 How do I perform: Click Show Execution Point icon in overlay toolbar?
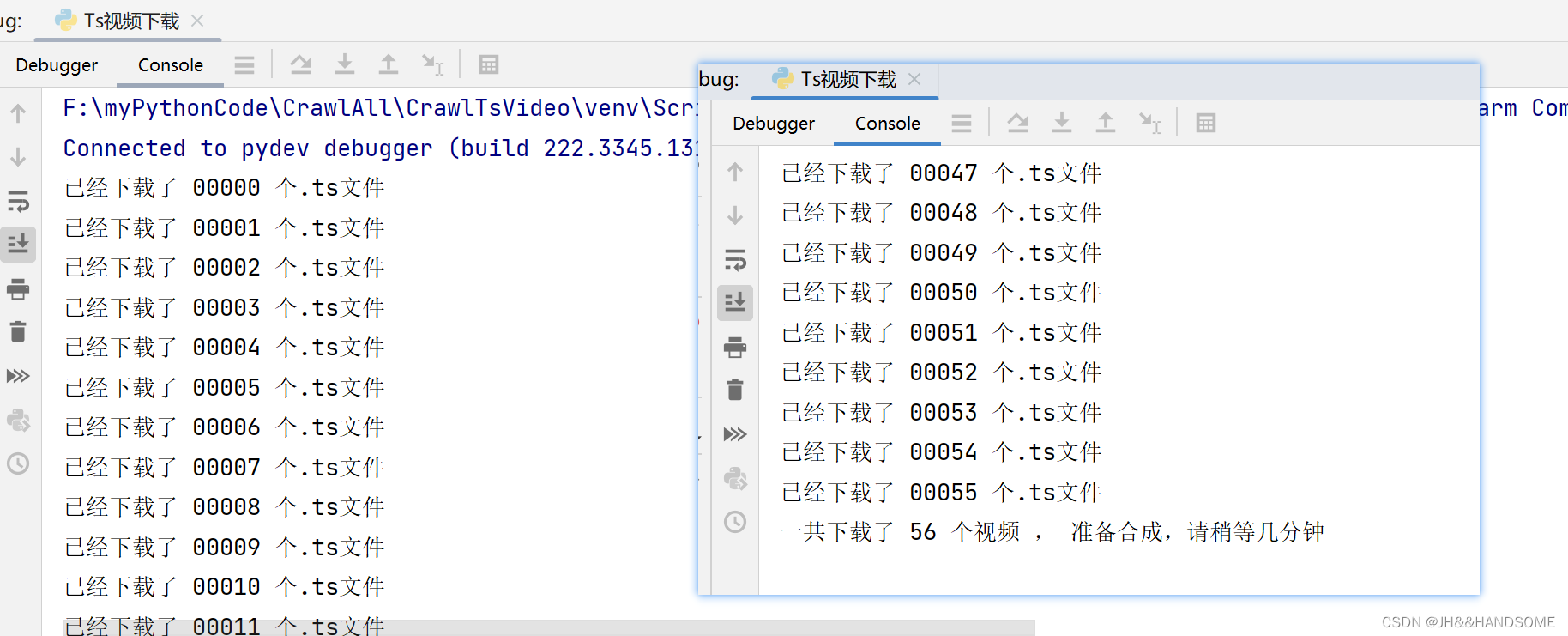tap(962, 124)
